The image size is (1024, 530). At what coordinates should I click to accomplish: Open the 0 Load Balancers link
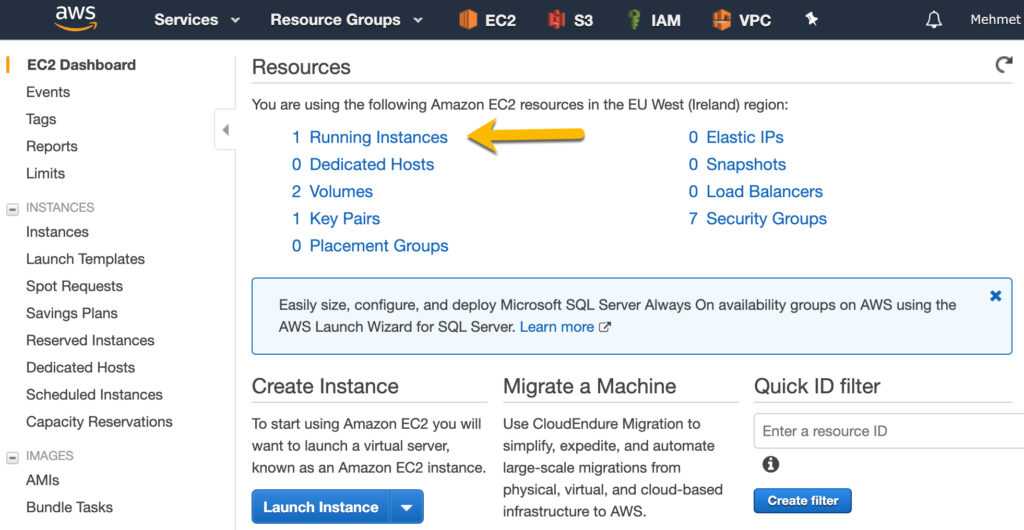click(756, 191)
